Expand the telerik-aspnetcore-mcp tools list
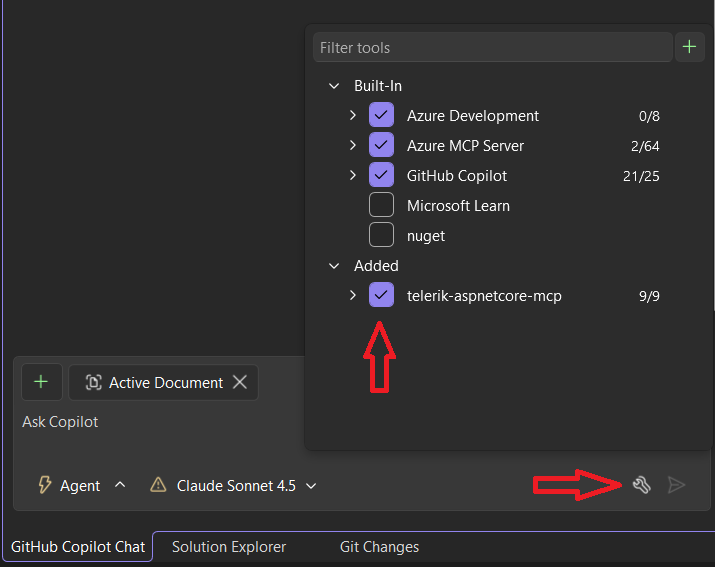The height and width of the screenshot is (567, 715). 352,295
